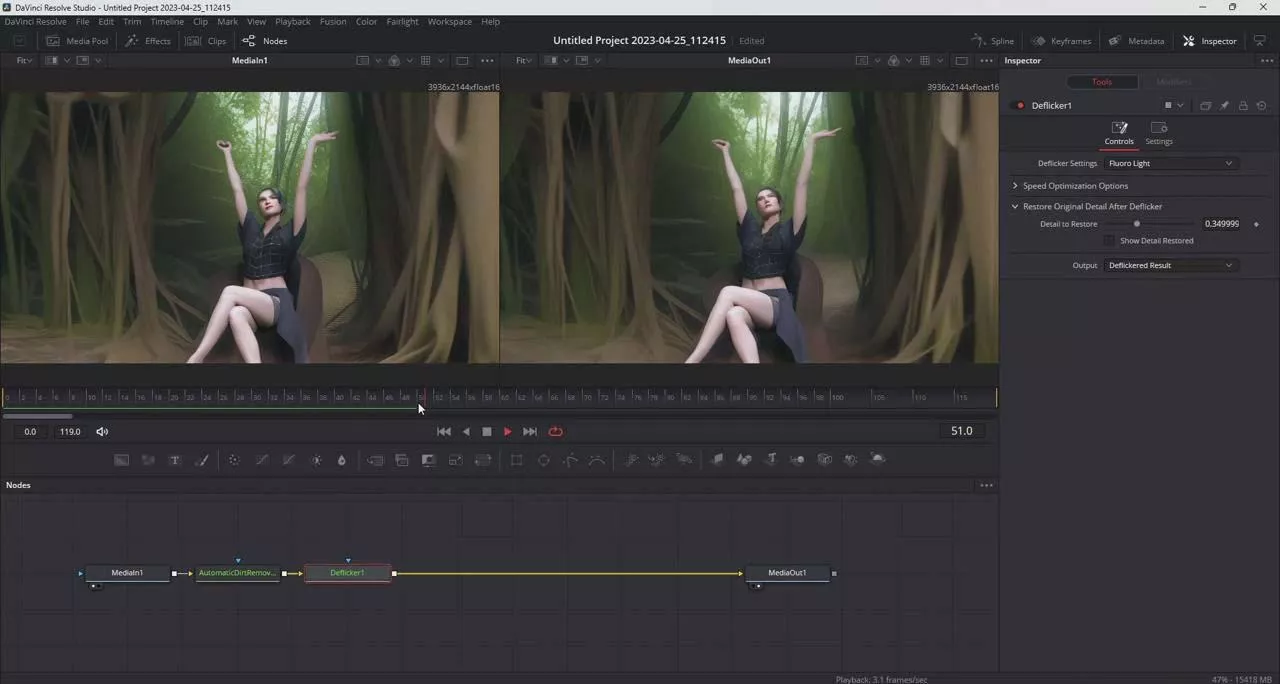The height and width of the screenshot is (684, 1280).
Task: Open the Output dropdown
Action: (1170, 266)
